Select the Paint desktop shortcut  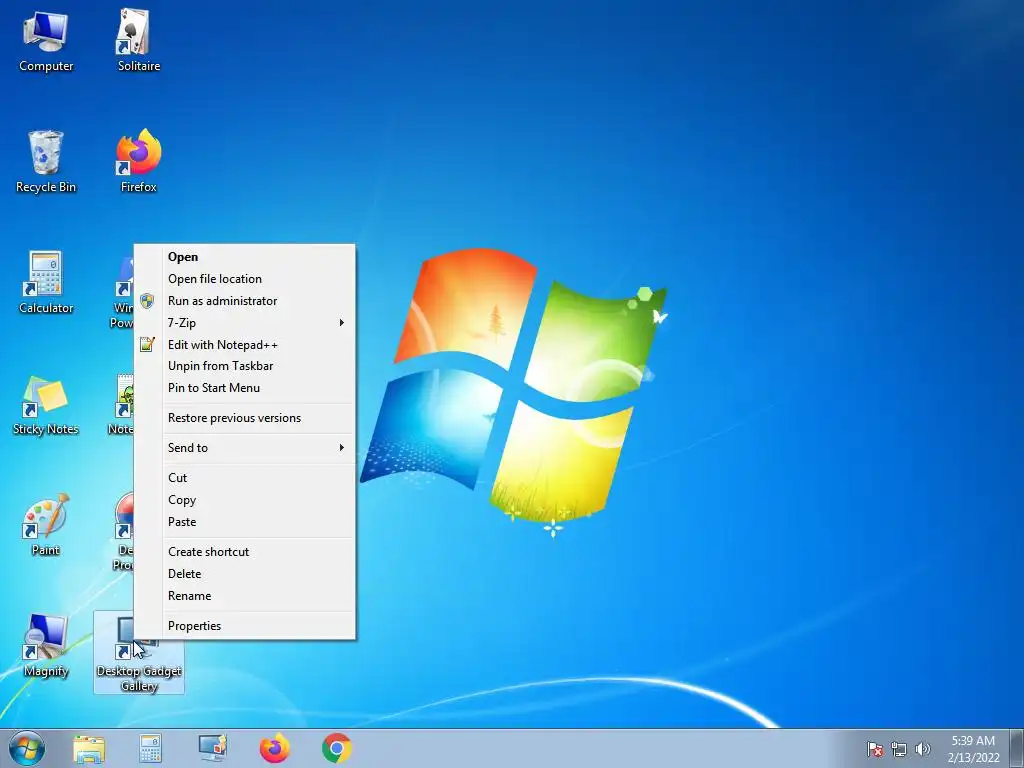pyautogui.click(x=46, y=525)
